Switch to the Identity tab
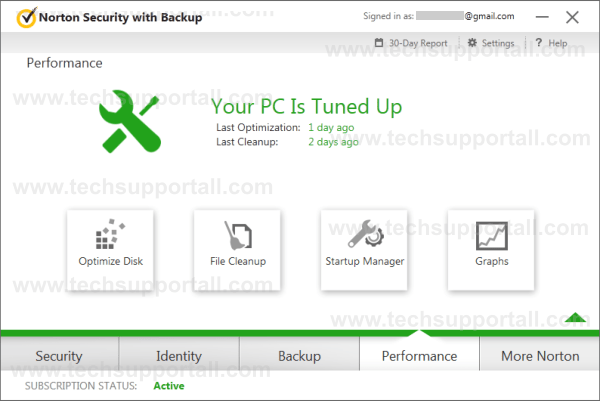The width and height of the screenshot is (600, 401). [x=179, y=355]
